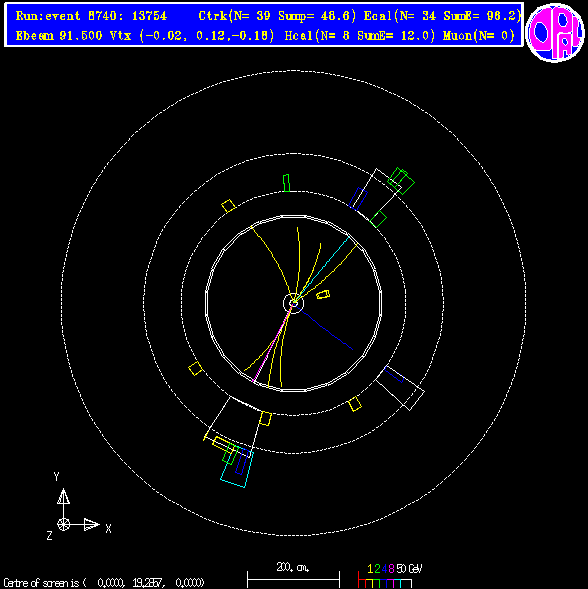Click the magenta track from the vertex

pos(273,342)
